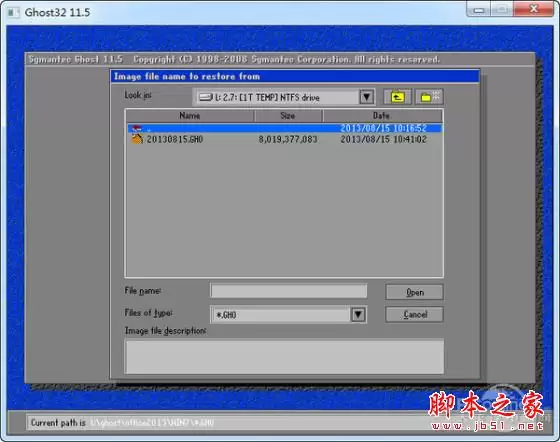Expand the Files of type dropdown arrow

(358, 315)
